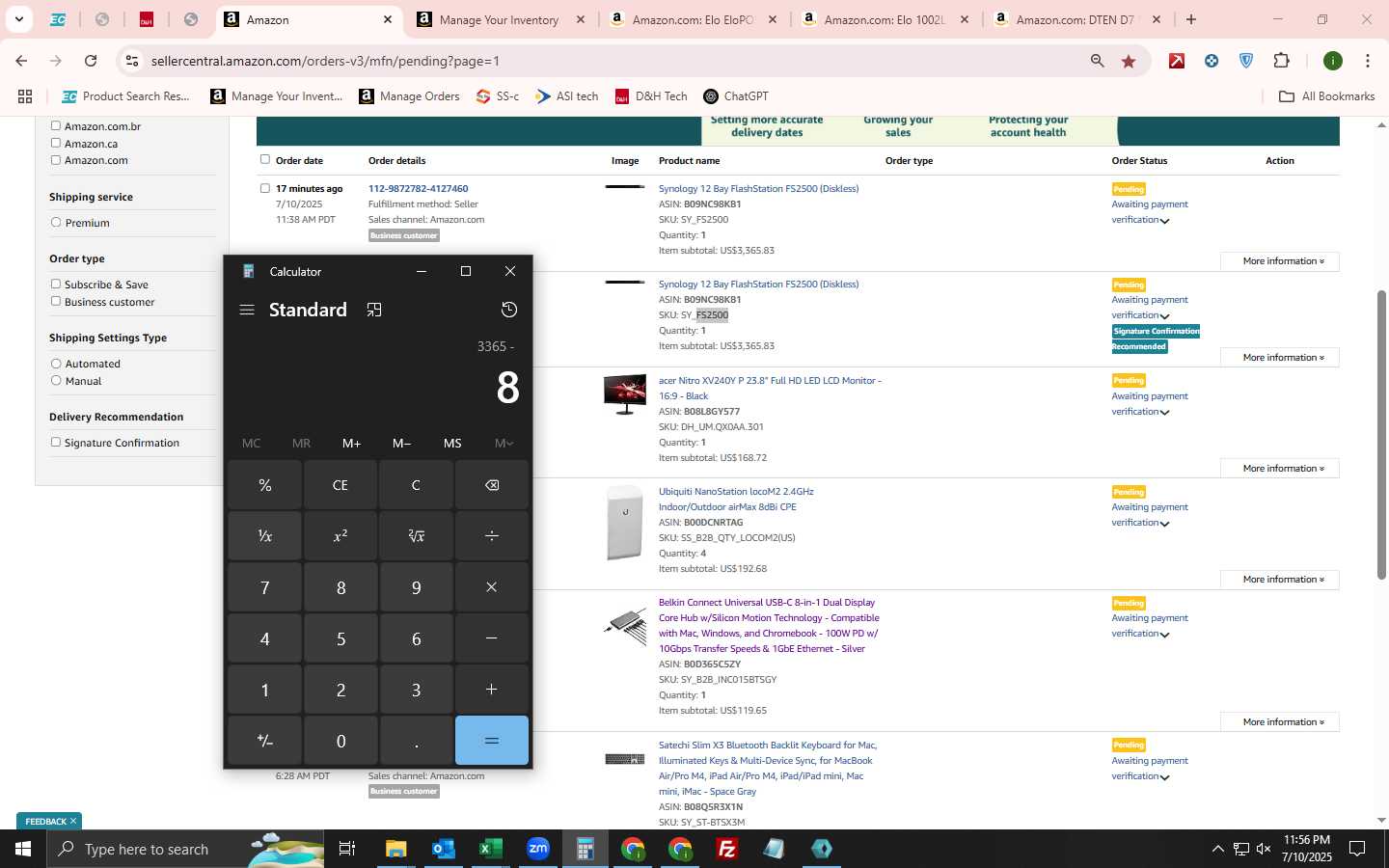Open More information for acer Nitro order

click(x=1280, y=469)
